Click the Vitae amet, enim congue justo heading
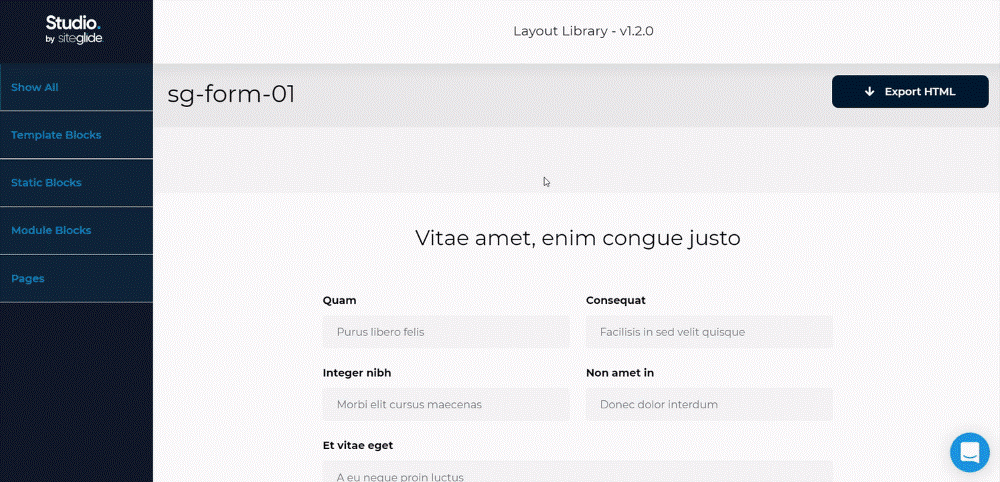Screen dimensions: 1000x482 coord(578,238)
